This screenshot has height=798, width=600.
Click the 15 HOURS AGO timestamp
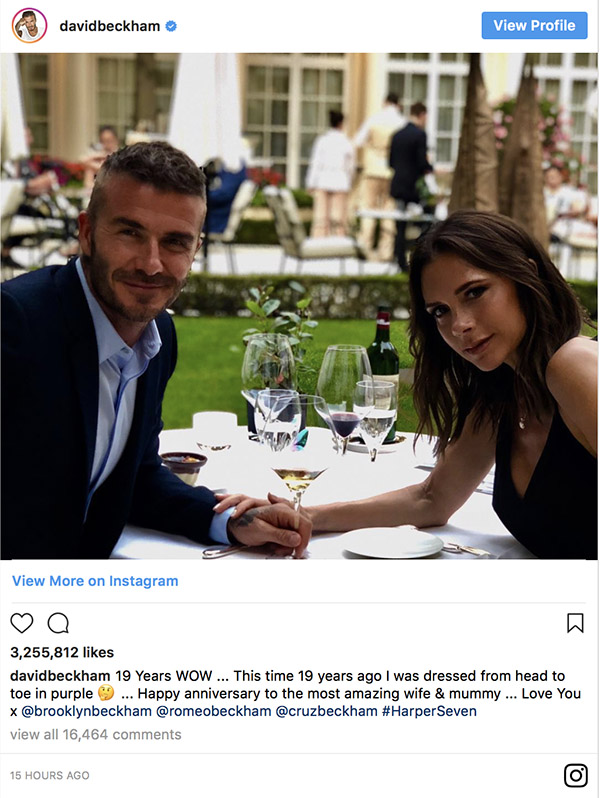50,775
